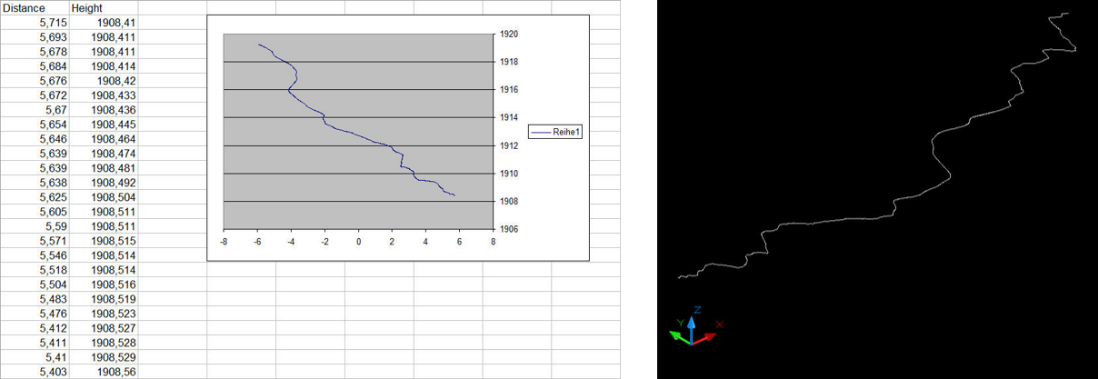Select the cell containing 5,571
Screen dimensions: 1098x379
(35, 240)
